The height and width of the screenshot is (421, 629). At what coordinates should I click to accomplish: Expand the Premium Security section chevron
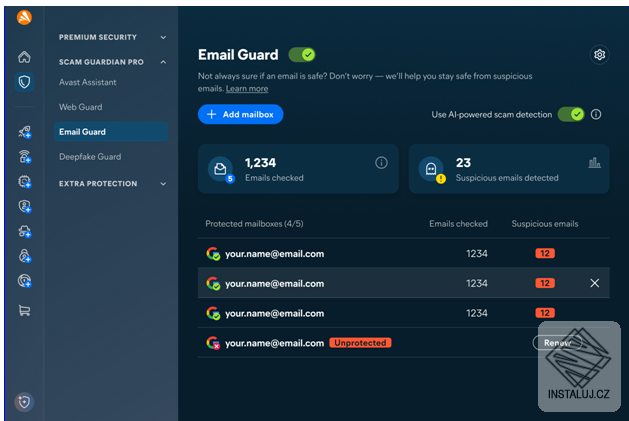click(163, 37)
